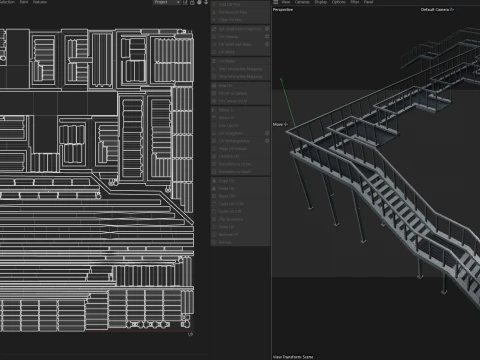Choose Fit Canvas to UV
The height and width of the screenshot is (360, 480).
pyautogui.click(x=240, y=101)
